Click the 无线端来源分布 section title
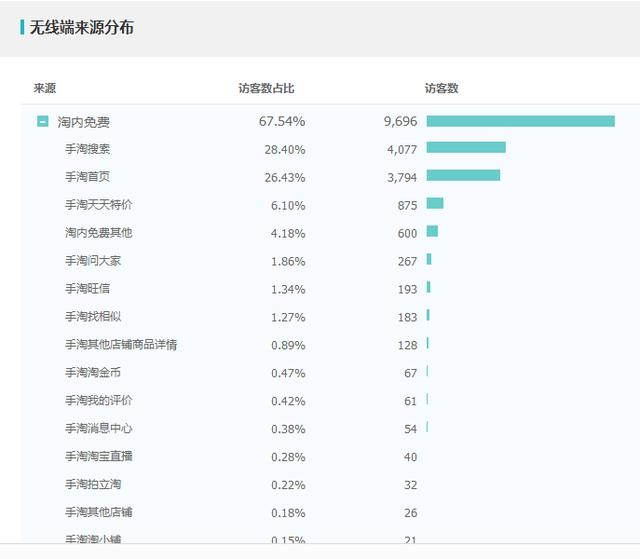This screenshot has height=559, width=640. (82, 27)
